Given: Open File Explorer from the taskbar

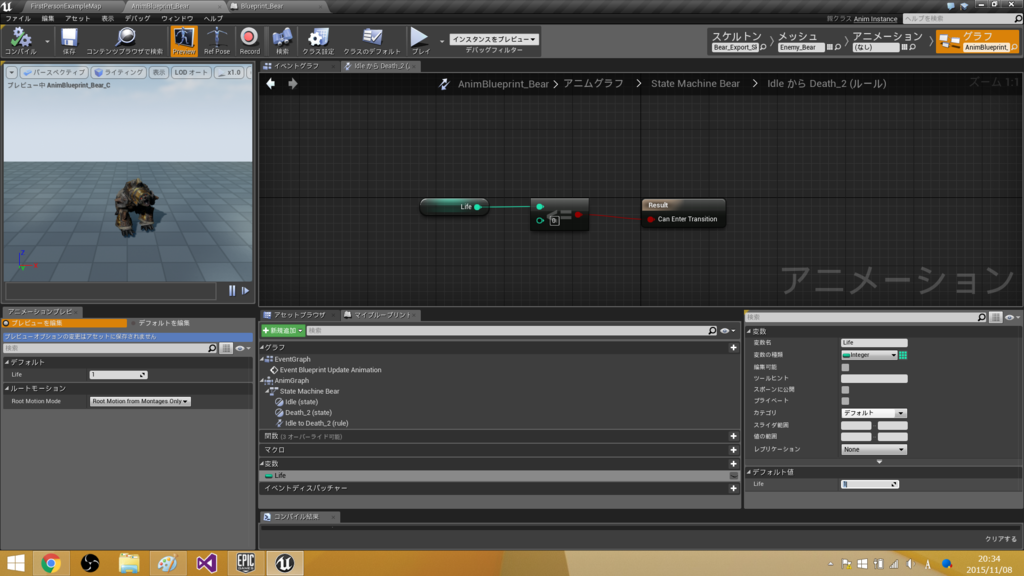Looking at the screenshot, I should coord(129,563).
